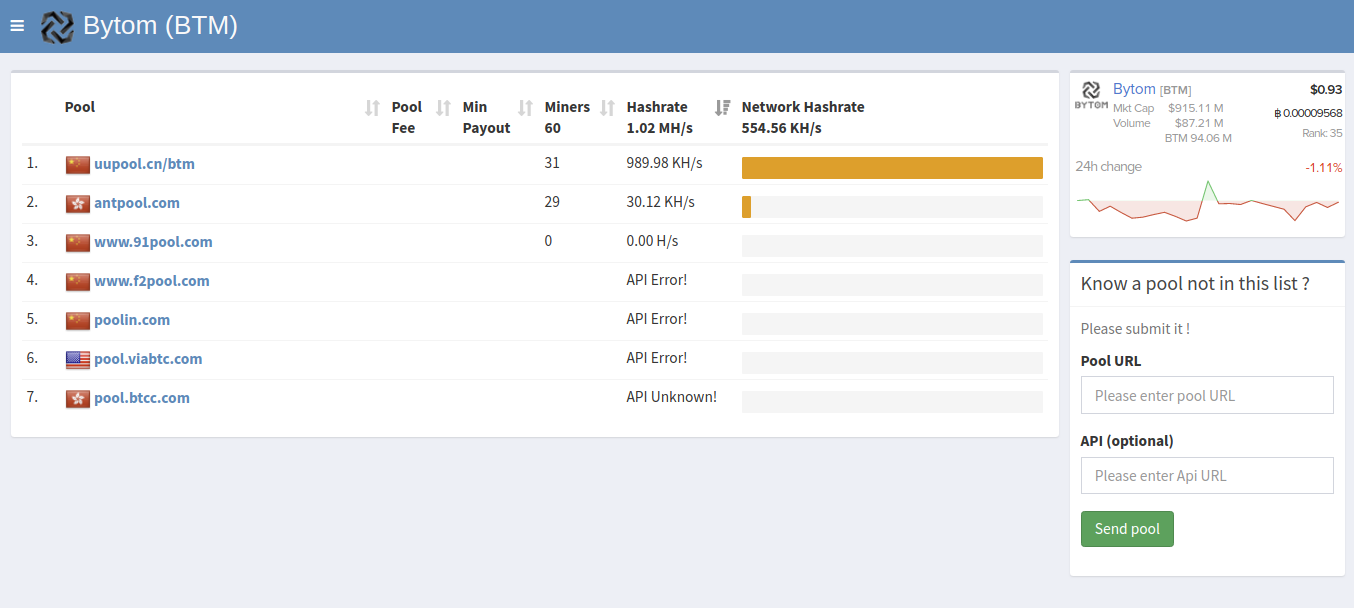1354x608 pixels.
Task: Click the API Unknown! text
Action: 672,397
